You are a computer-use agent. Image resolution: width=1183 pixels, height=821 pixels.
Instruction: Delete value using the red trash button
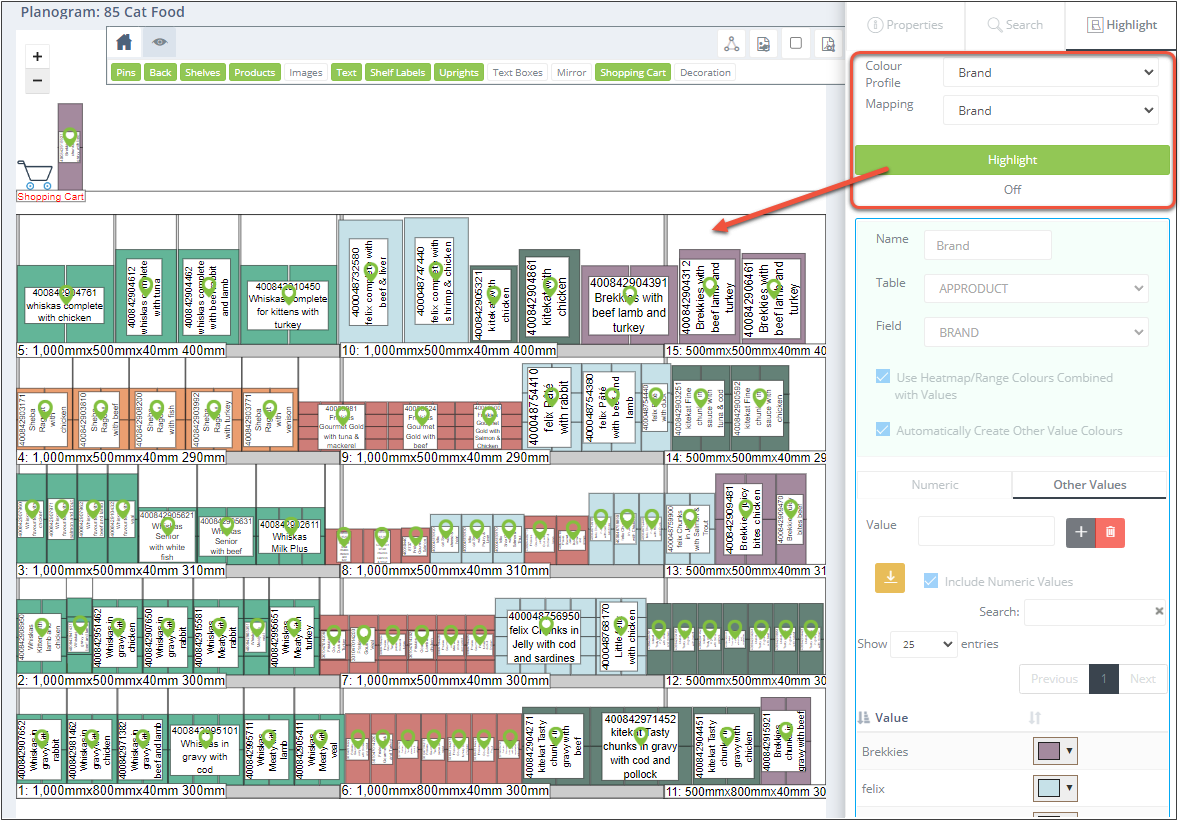tap(1110, 532)
